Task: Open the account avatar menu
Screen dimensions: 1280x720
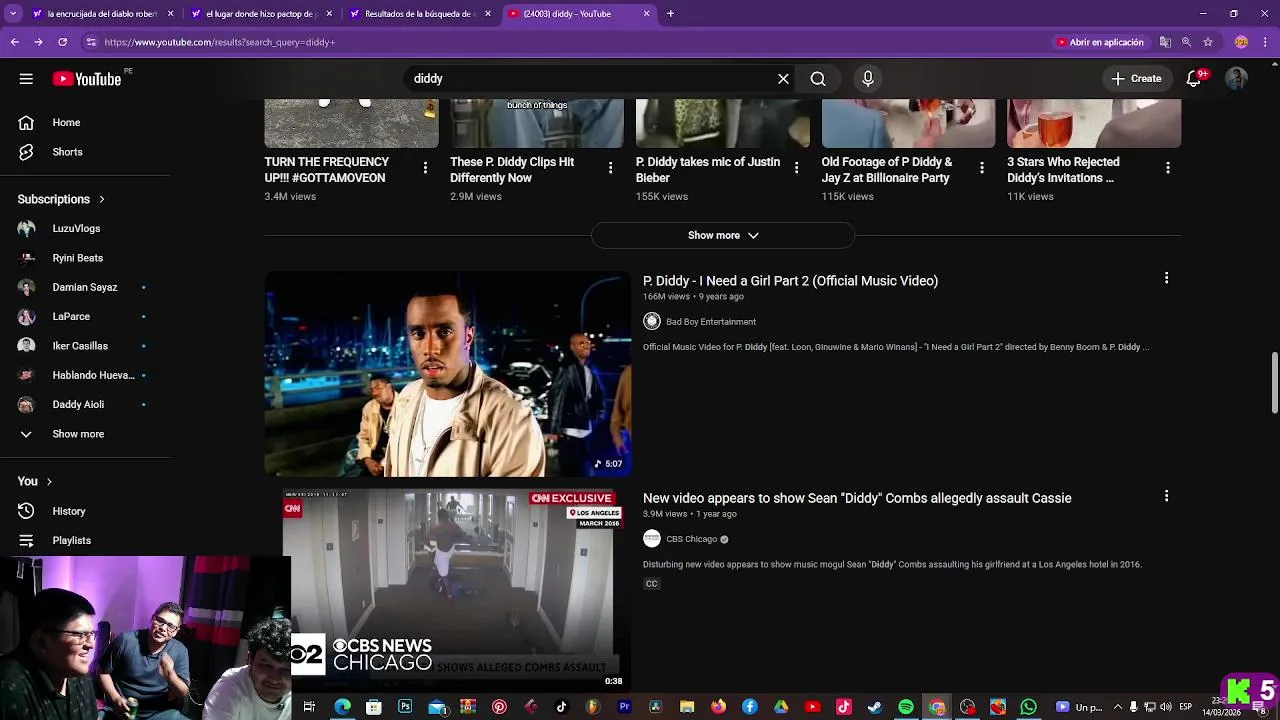Action: point(1237,79)
